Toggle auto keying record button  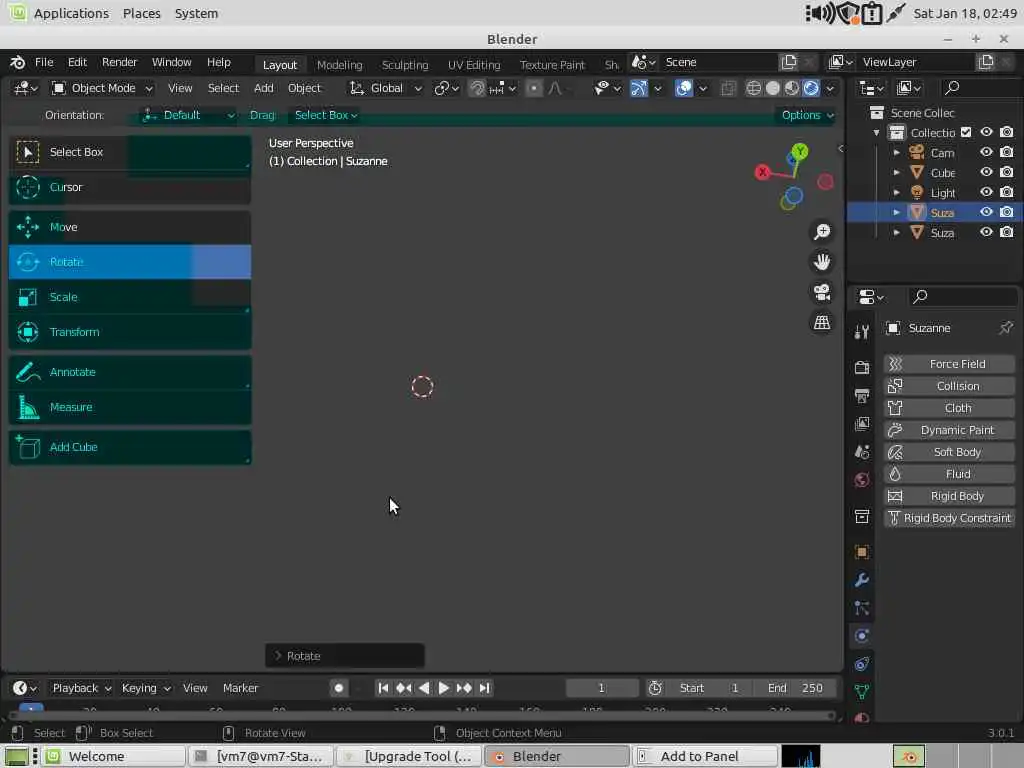pyautogui.click(x=338, y=688)
